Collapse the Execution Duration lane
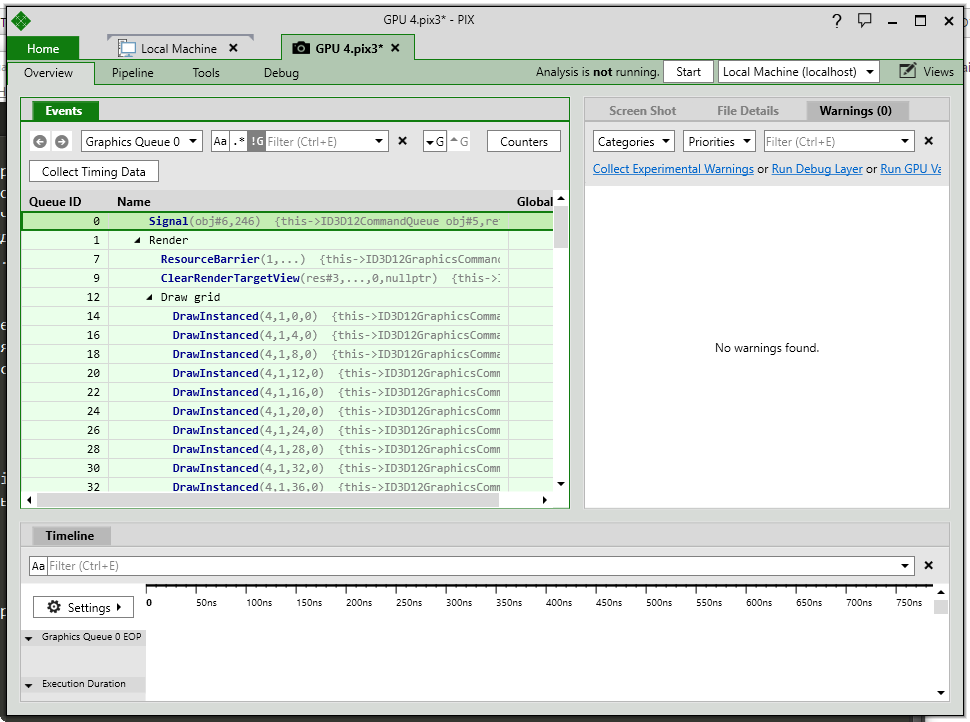 pyautogui.click(x=28, y=685)
